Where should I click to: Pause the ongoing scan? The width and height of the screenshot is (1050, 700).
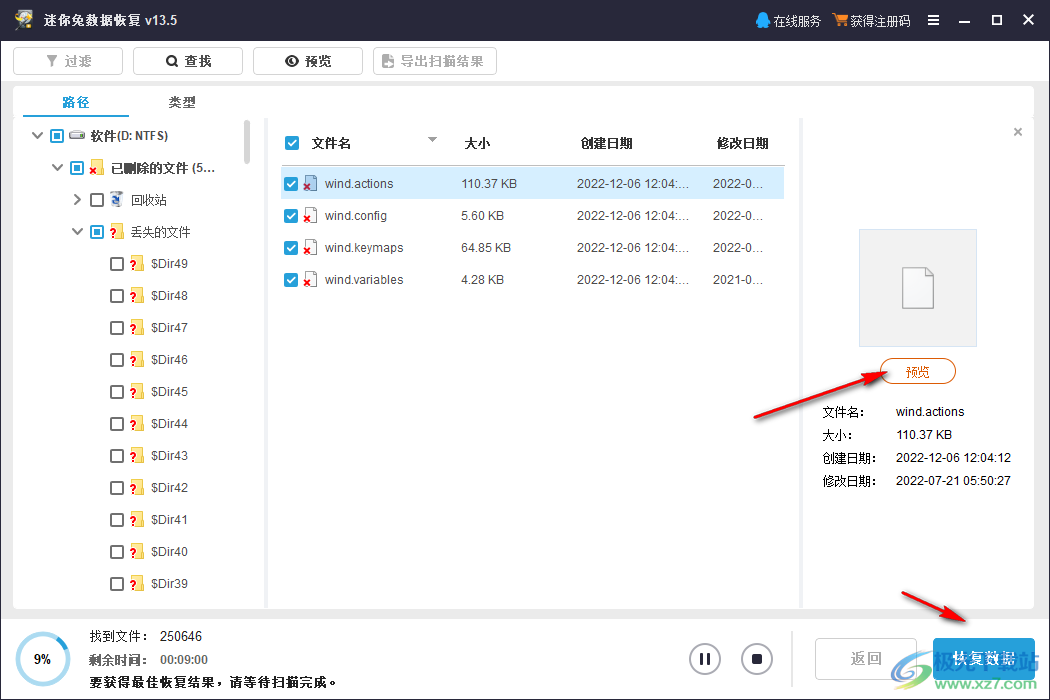[x=705, y=659]
